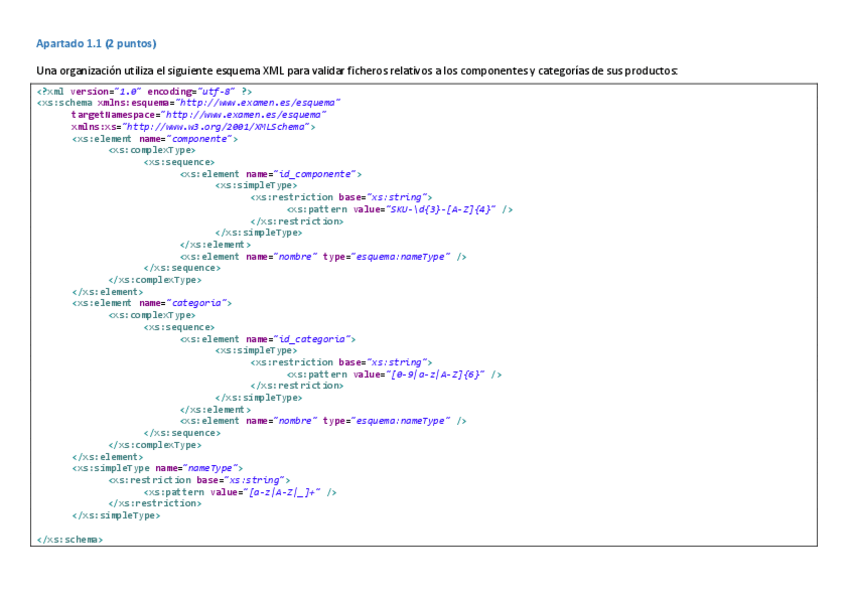
Task: Select the element declaration named "componente"
Action: tap(155, 139)
